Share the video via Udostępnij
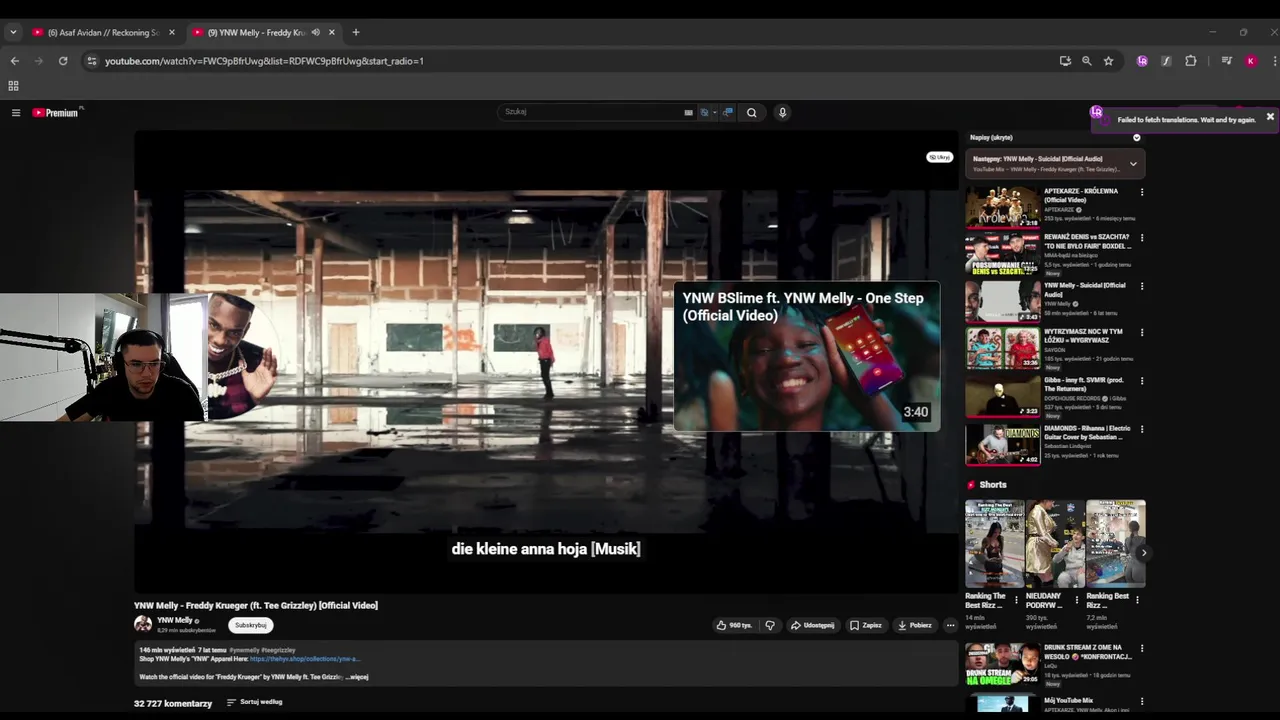This screenshot has width=1280, height=720. [812, 625]
